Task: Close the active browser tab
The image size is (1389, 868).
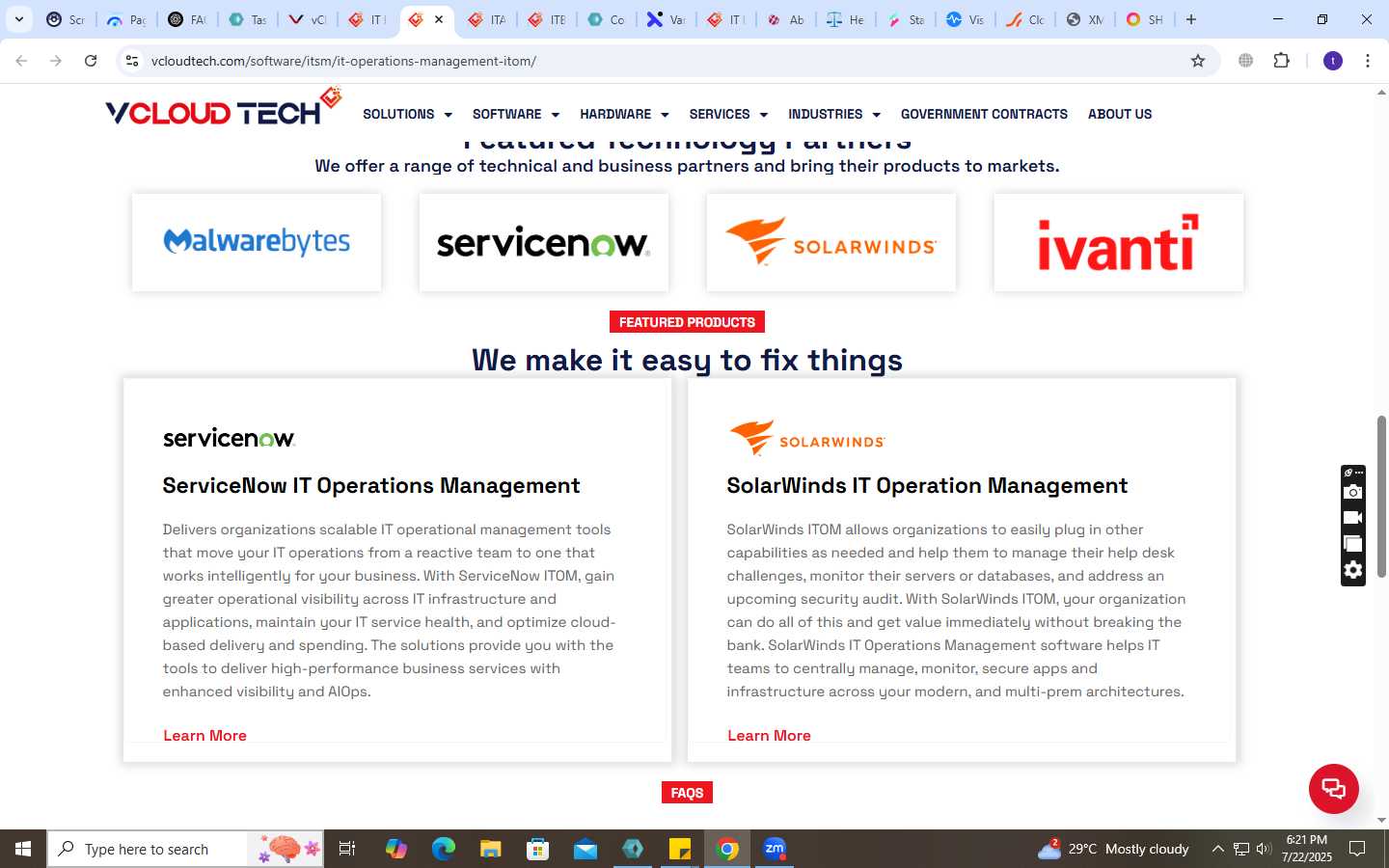Action: coord(439,19)
